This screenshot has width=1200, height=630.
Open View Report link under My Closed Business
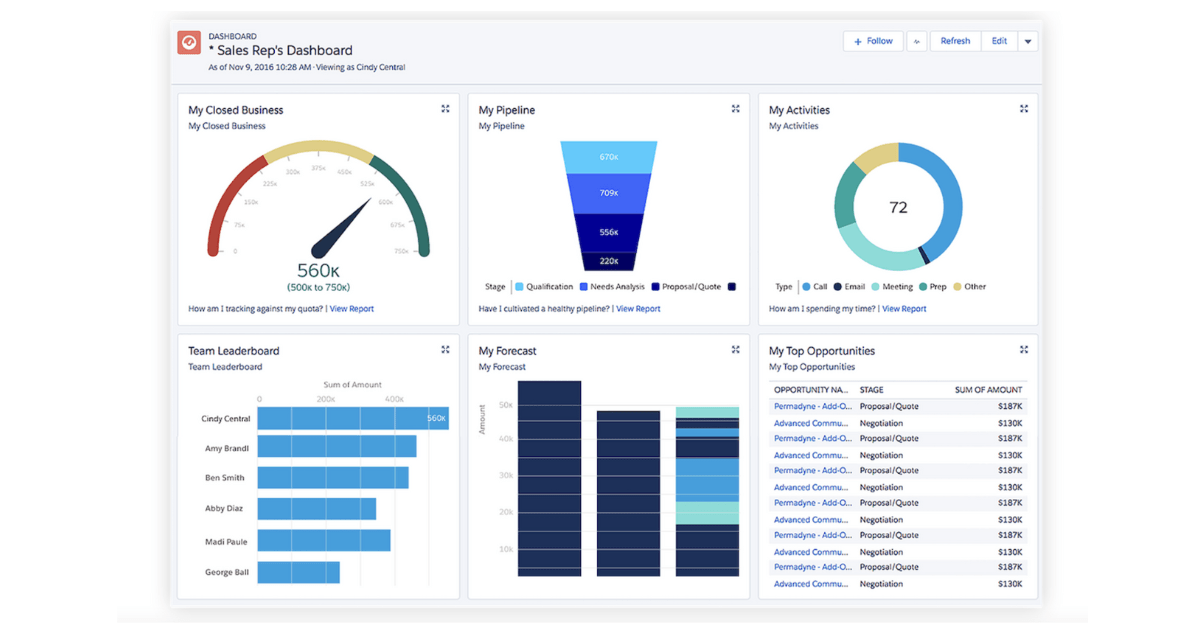(x=352, y=309)
